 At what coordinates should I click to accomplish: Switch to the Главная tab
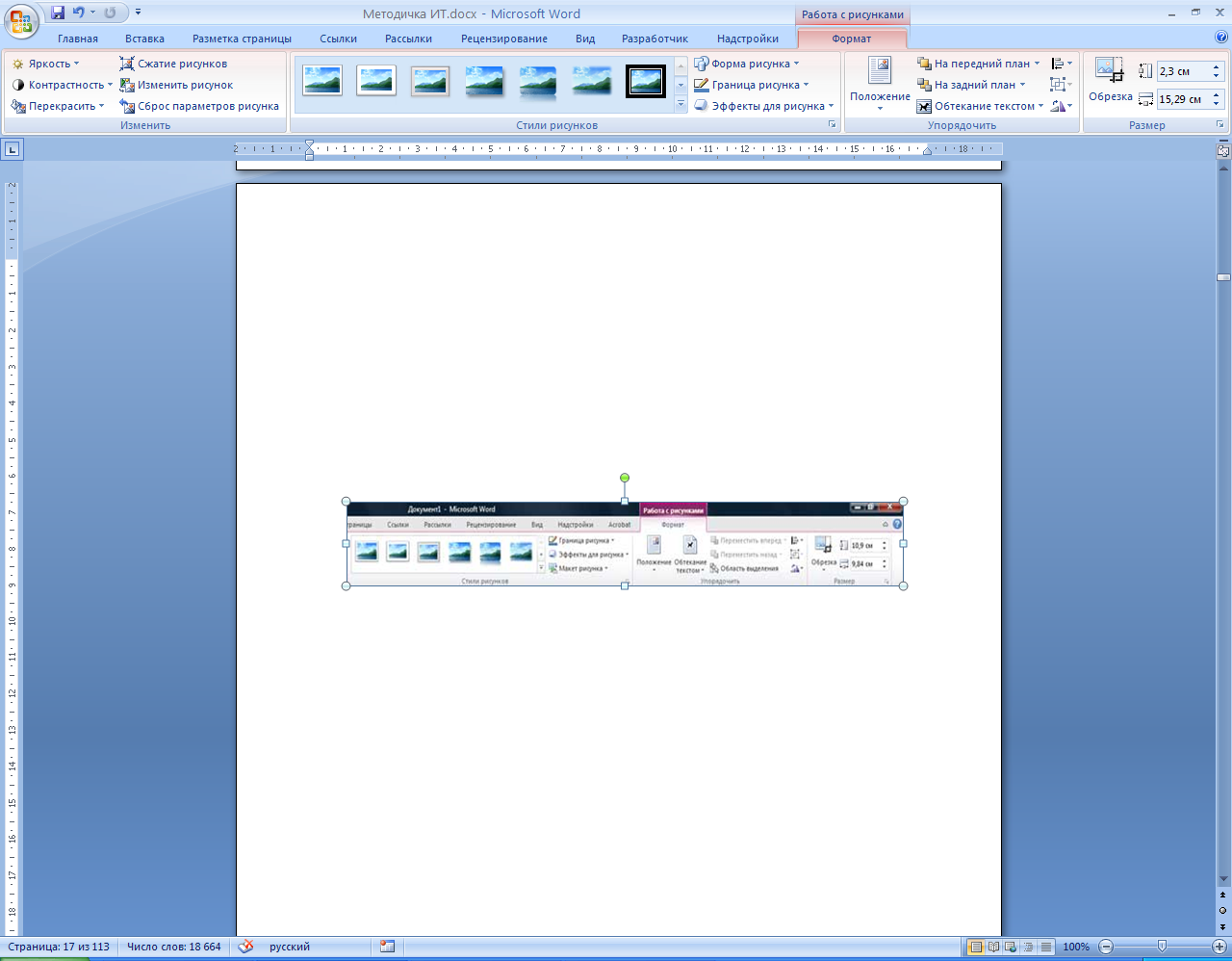click(x=78, y=39)
